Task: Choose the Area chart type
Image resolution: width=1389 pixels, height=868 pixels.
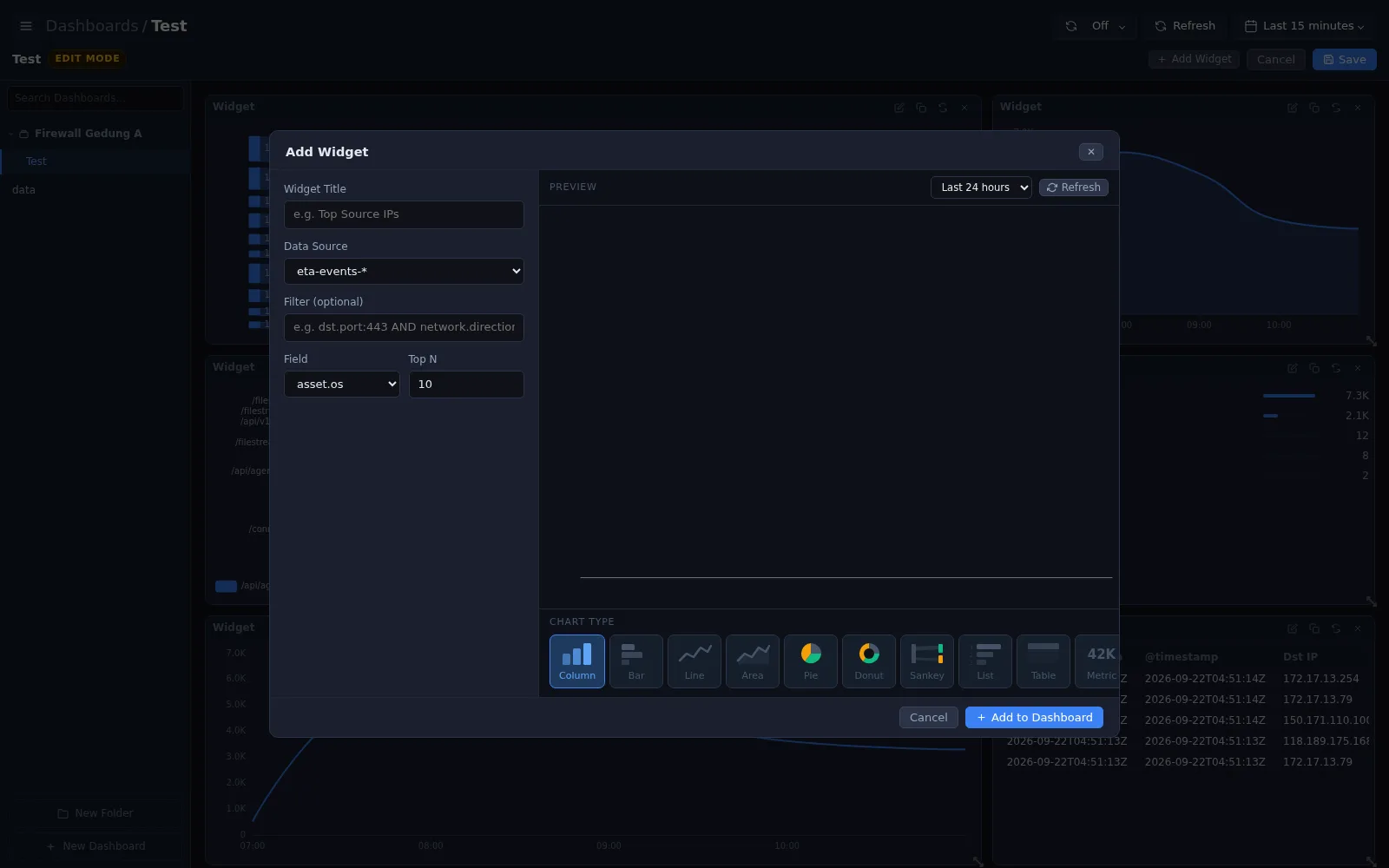Action: (x=753, y=661)
